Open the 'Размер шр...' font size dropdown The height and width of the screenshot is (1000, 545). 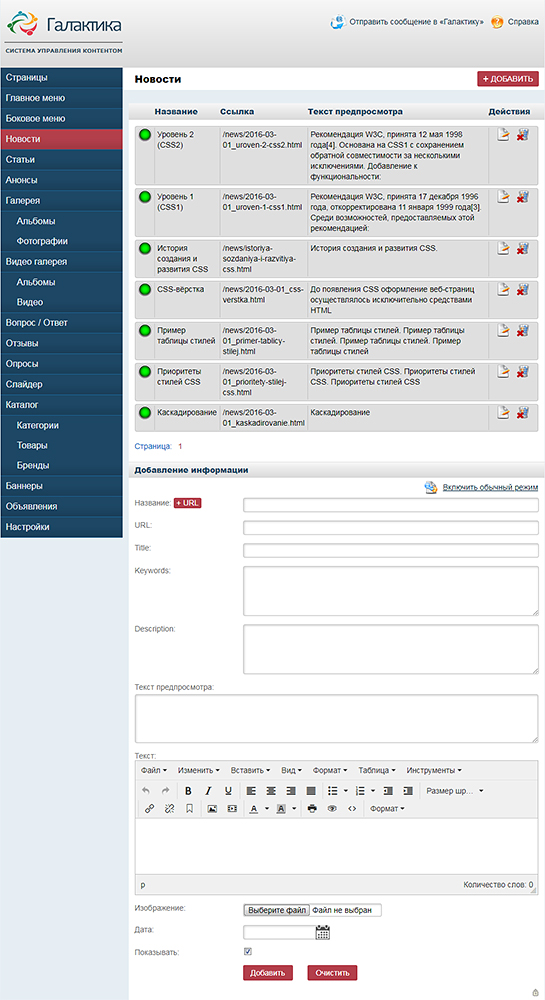click(454, 791)
